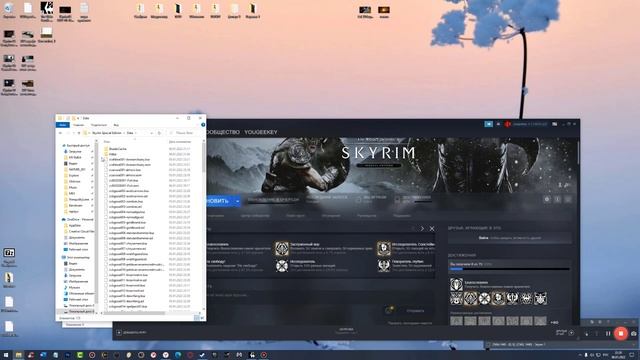Click Skyrim Special Edition in the address path
The height and width of the screenshot is (360, 640).
107,133
